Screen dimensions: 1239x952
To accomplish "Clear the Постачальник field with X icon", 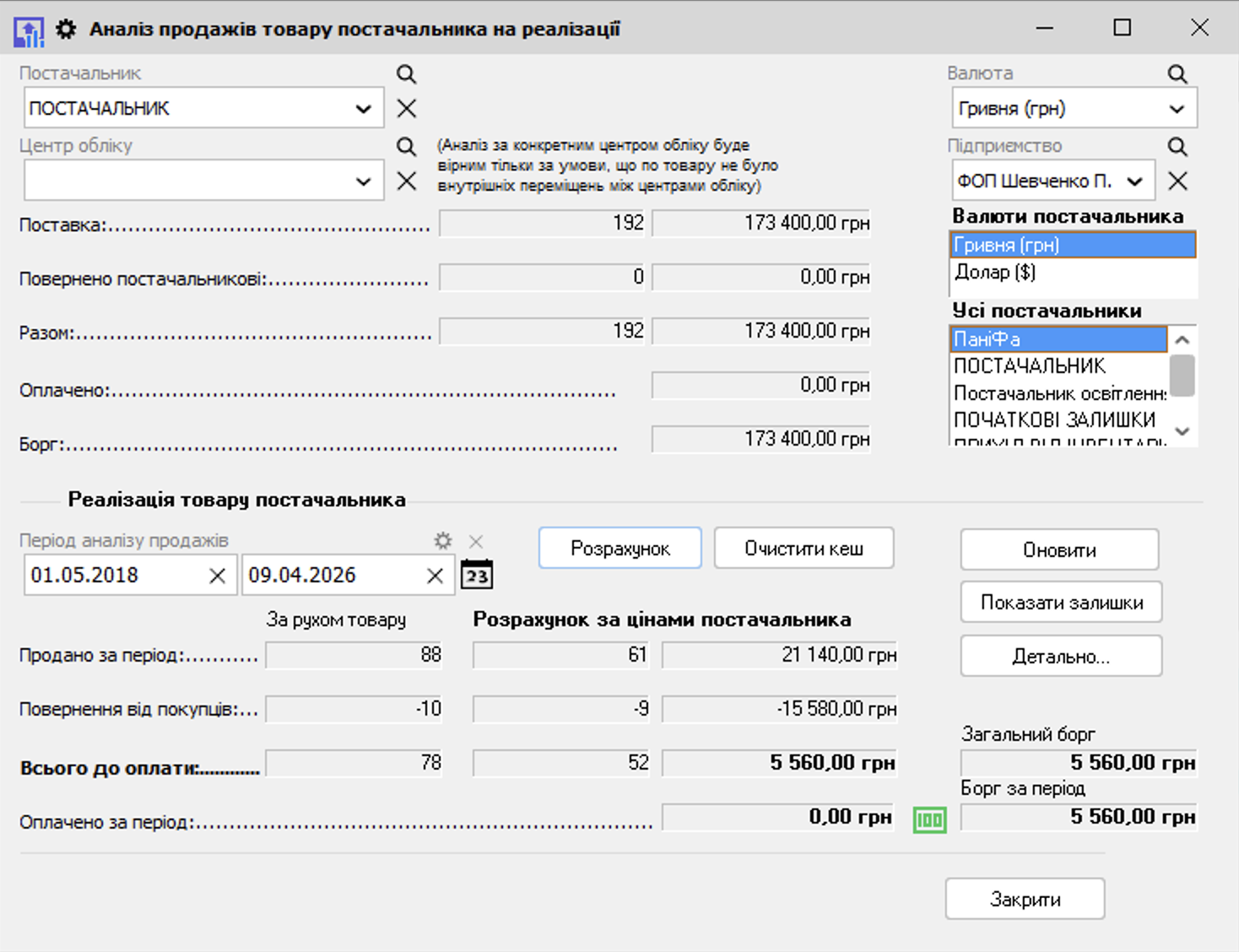I will [406, 109].
